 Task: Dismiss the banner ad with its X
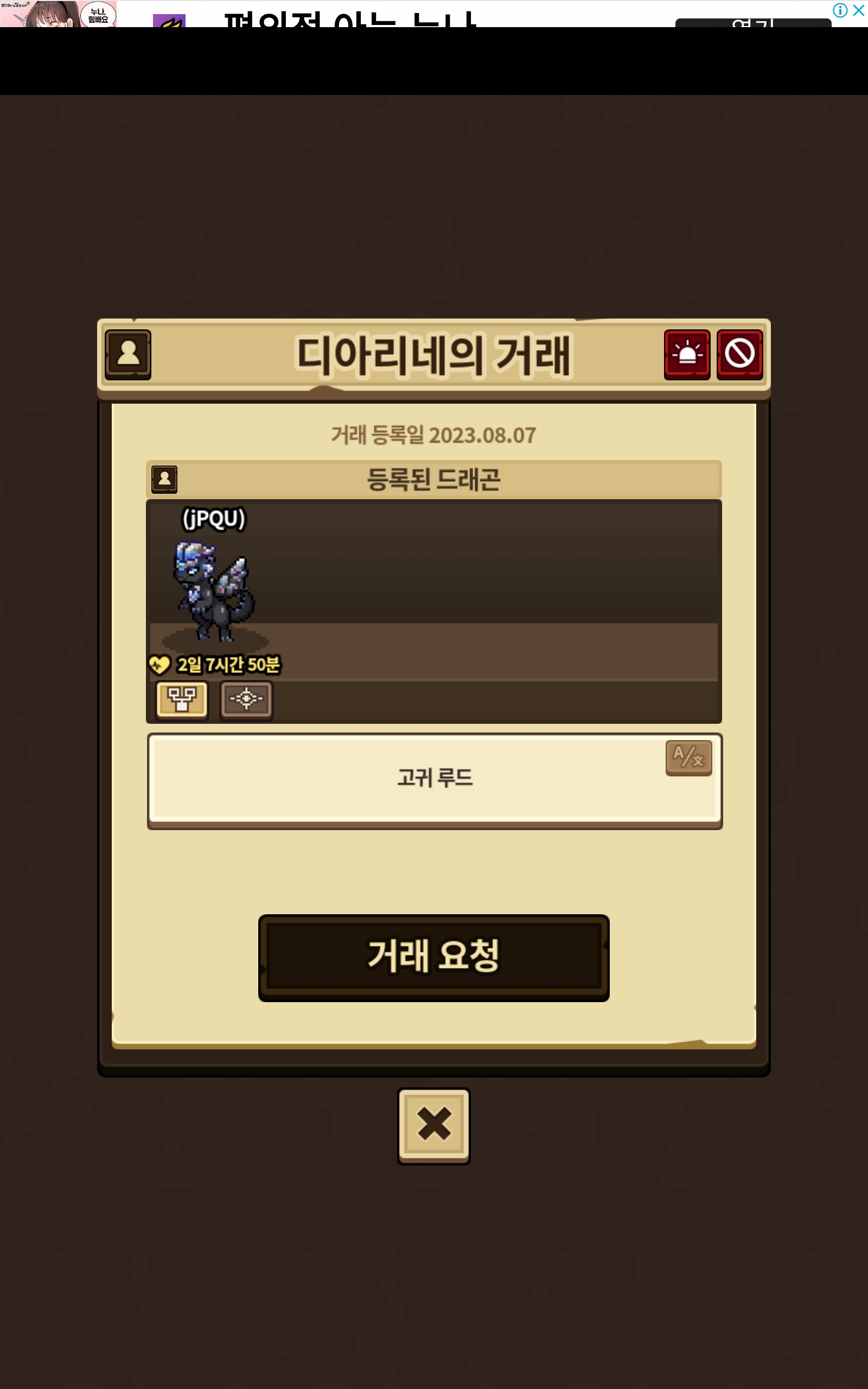pos(859,10)
